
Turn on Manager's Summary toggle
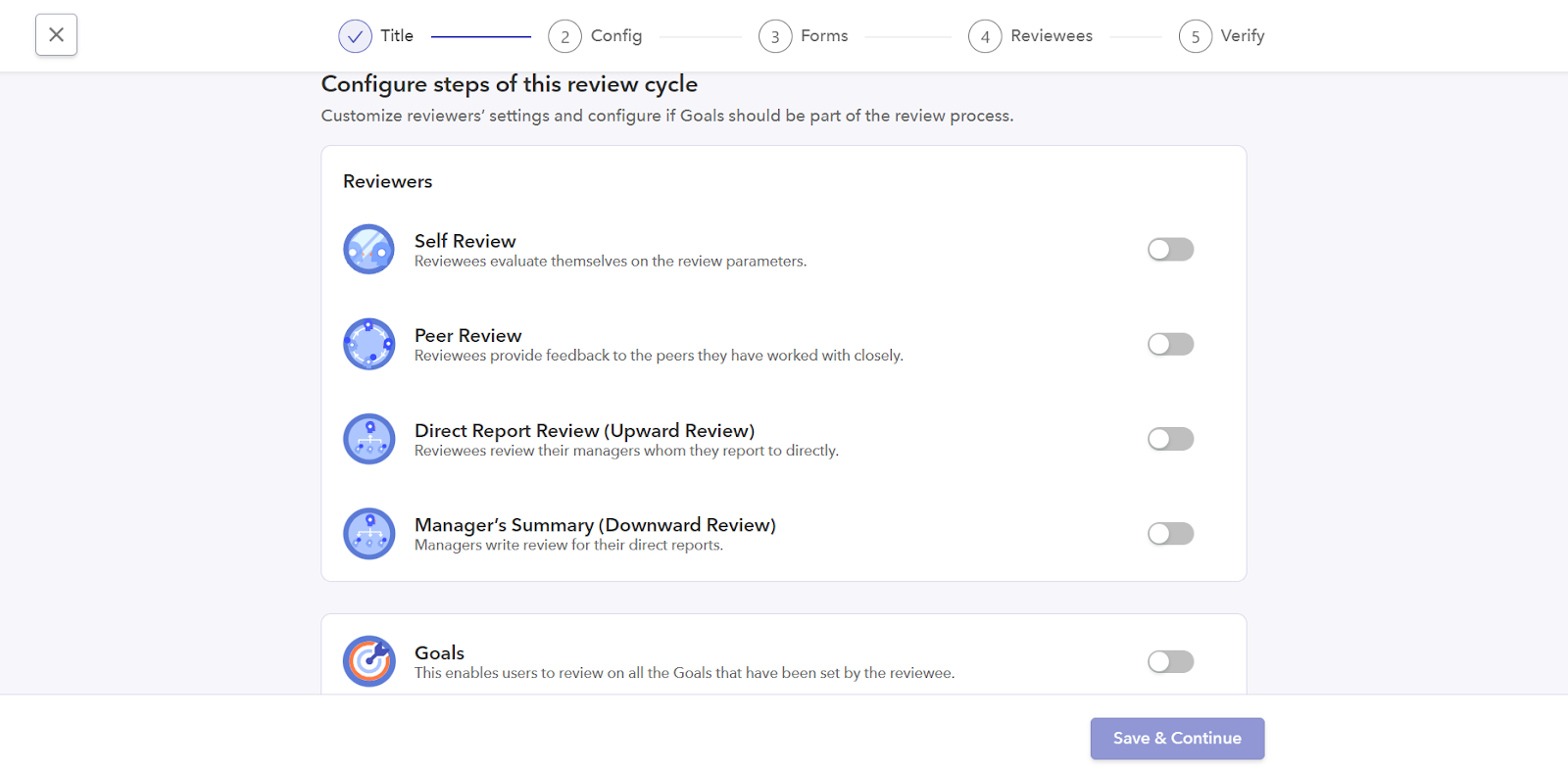1171,534
